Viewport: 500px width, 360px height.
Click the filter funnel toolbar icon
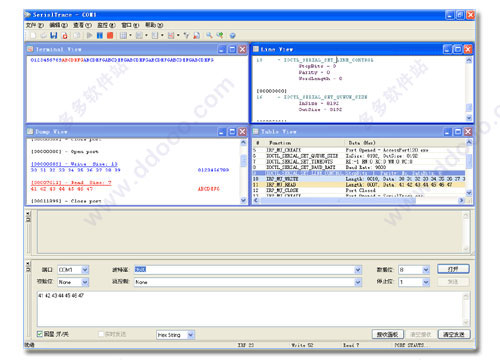[x=186, y=35]
